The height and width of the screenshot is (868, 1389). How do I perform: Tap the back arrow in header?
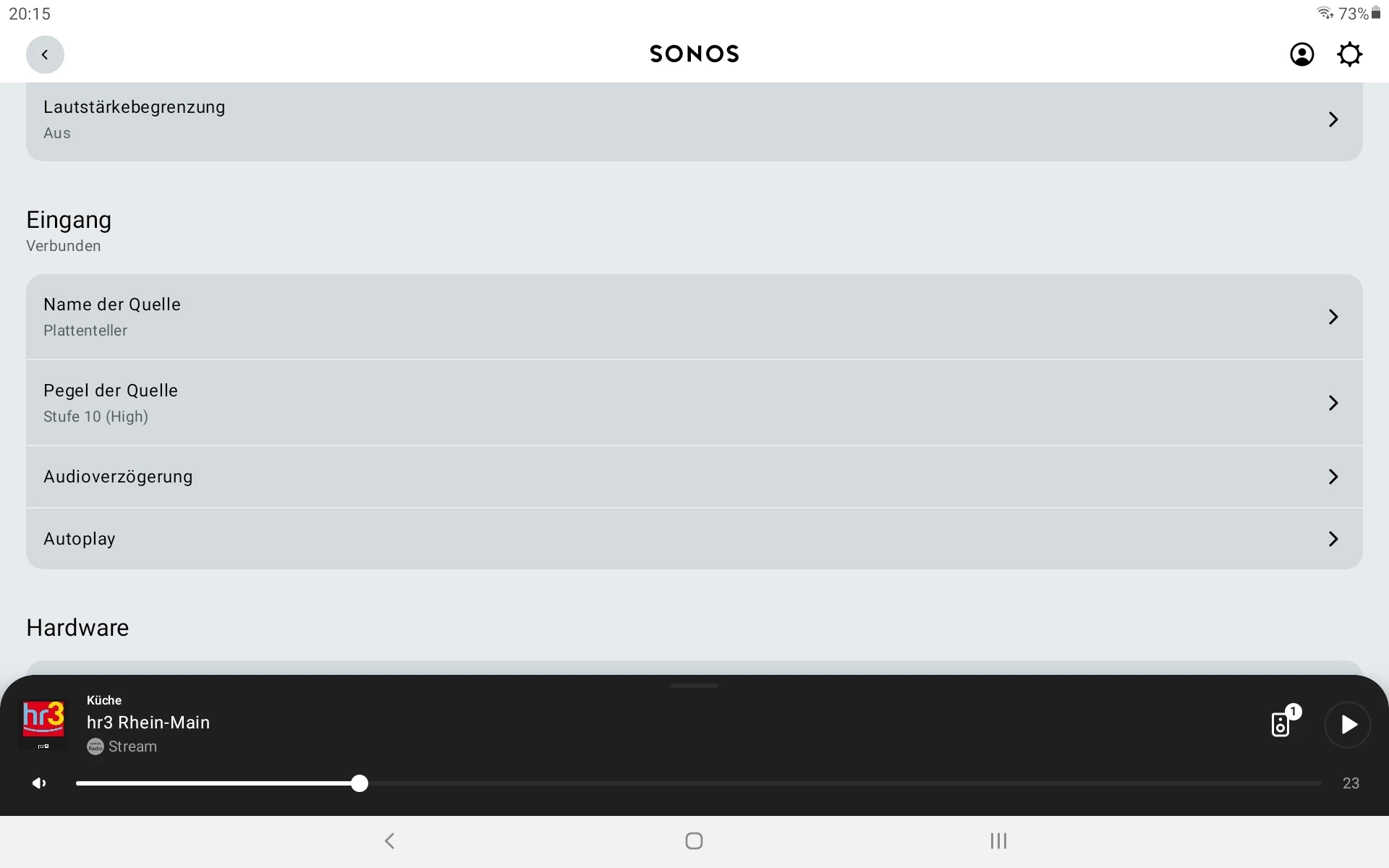point(45,54)
